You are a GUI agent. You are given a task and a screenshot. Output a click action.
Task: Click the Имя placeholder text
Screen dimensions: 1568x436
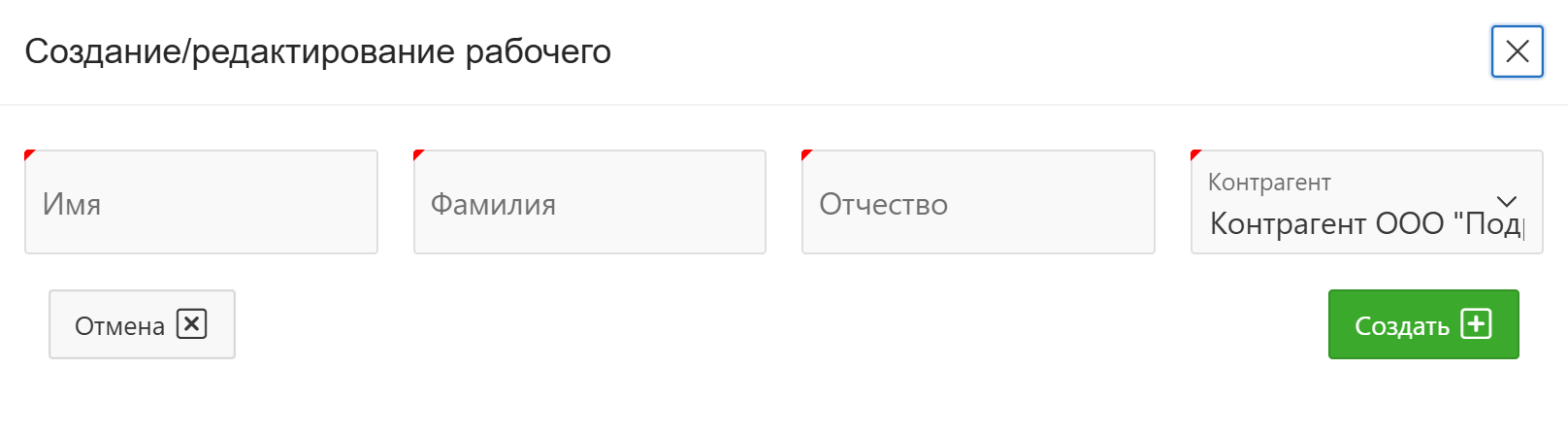pos(72,204)
